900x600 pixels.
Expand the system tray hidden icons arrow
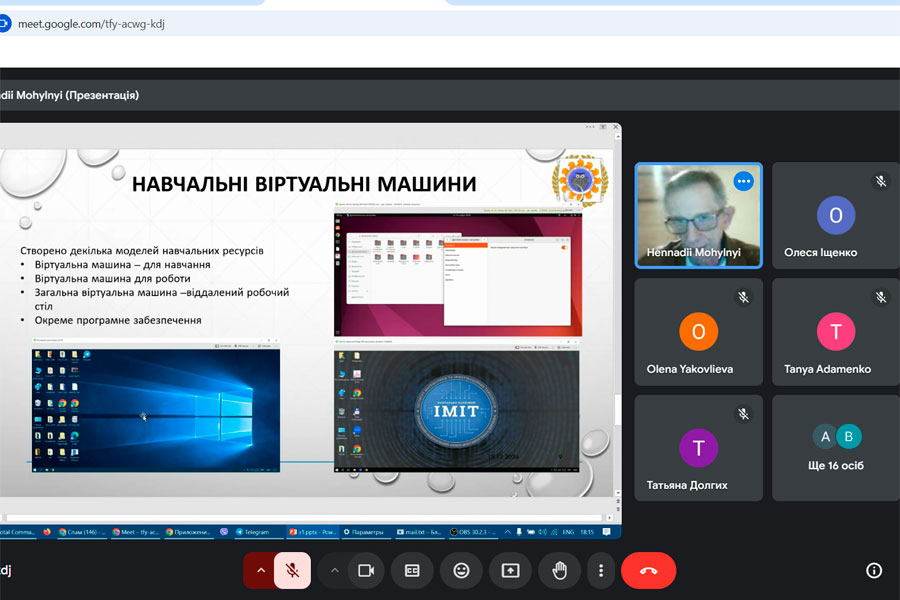(x=507, y=532)
